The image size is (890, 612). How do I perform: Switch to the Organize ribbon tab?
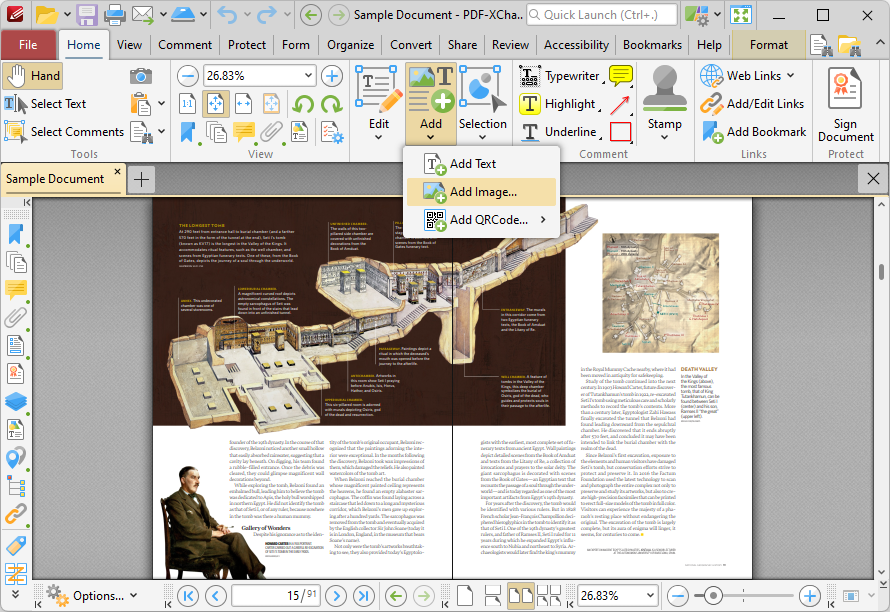350,45
